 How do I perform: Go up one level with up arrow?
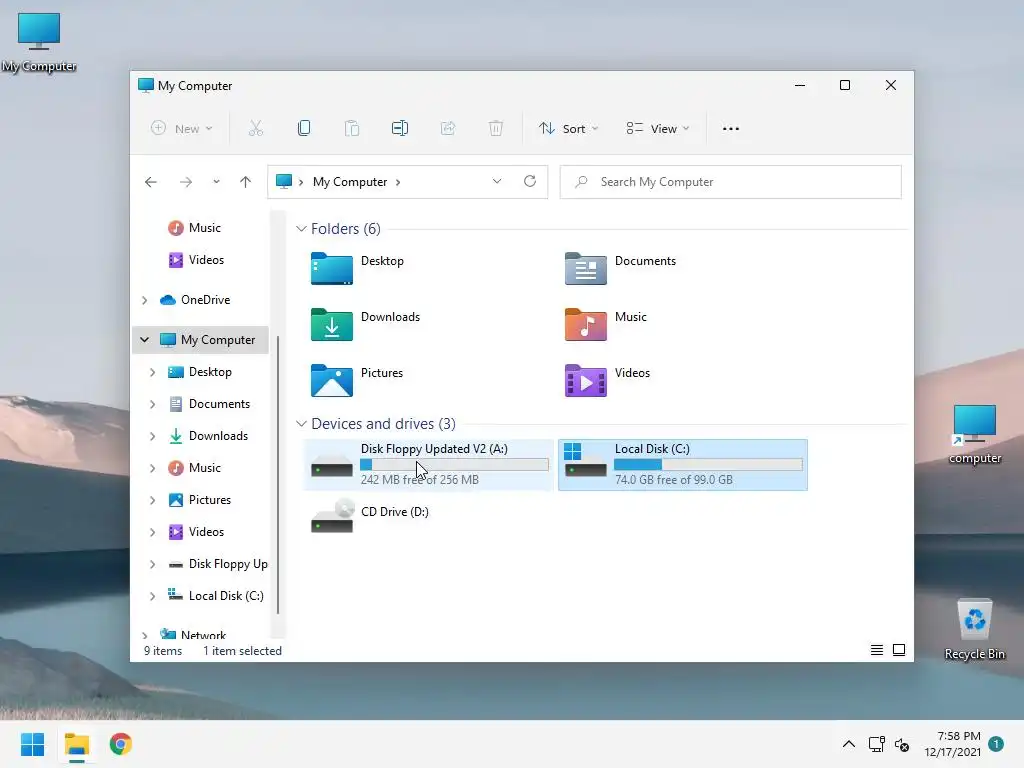coord(246,182)
